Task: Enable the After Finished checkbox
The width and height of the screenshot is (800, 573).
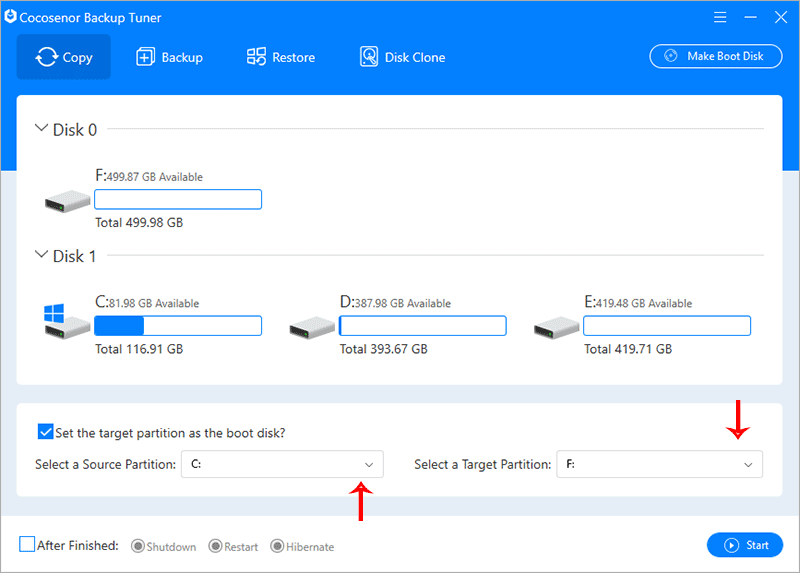Action: (27, 545)
